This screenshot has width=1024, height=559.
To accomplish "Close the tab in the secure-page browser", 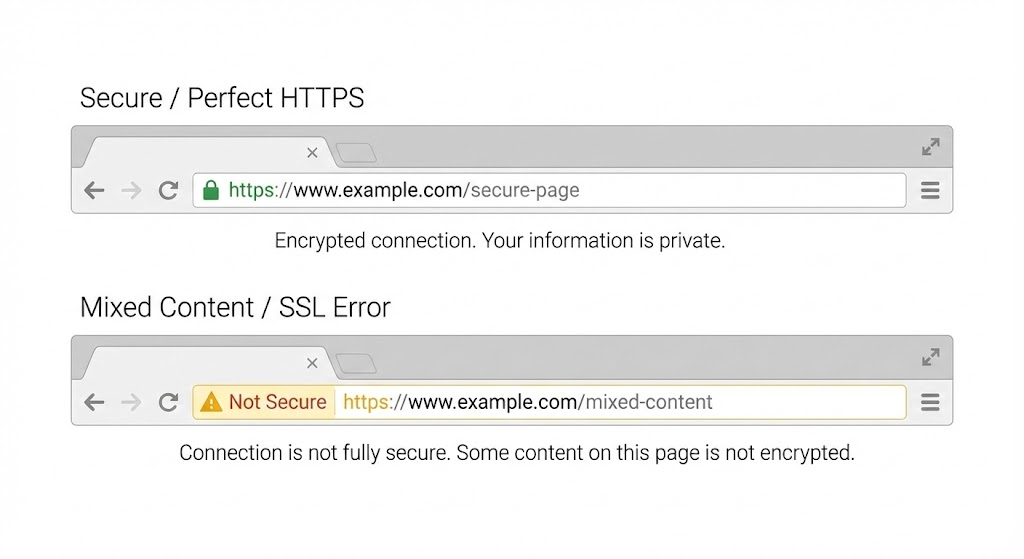I will coord(312,153).
